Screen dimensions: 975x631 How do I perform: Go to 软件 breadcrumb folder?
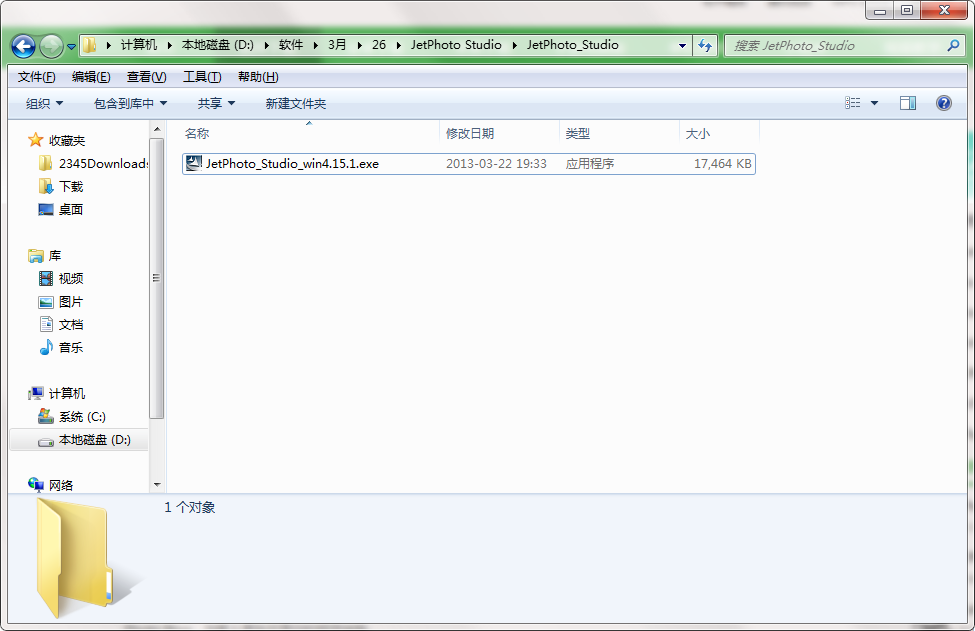click(x=290, y=45)
